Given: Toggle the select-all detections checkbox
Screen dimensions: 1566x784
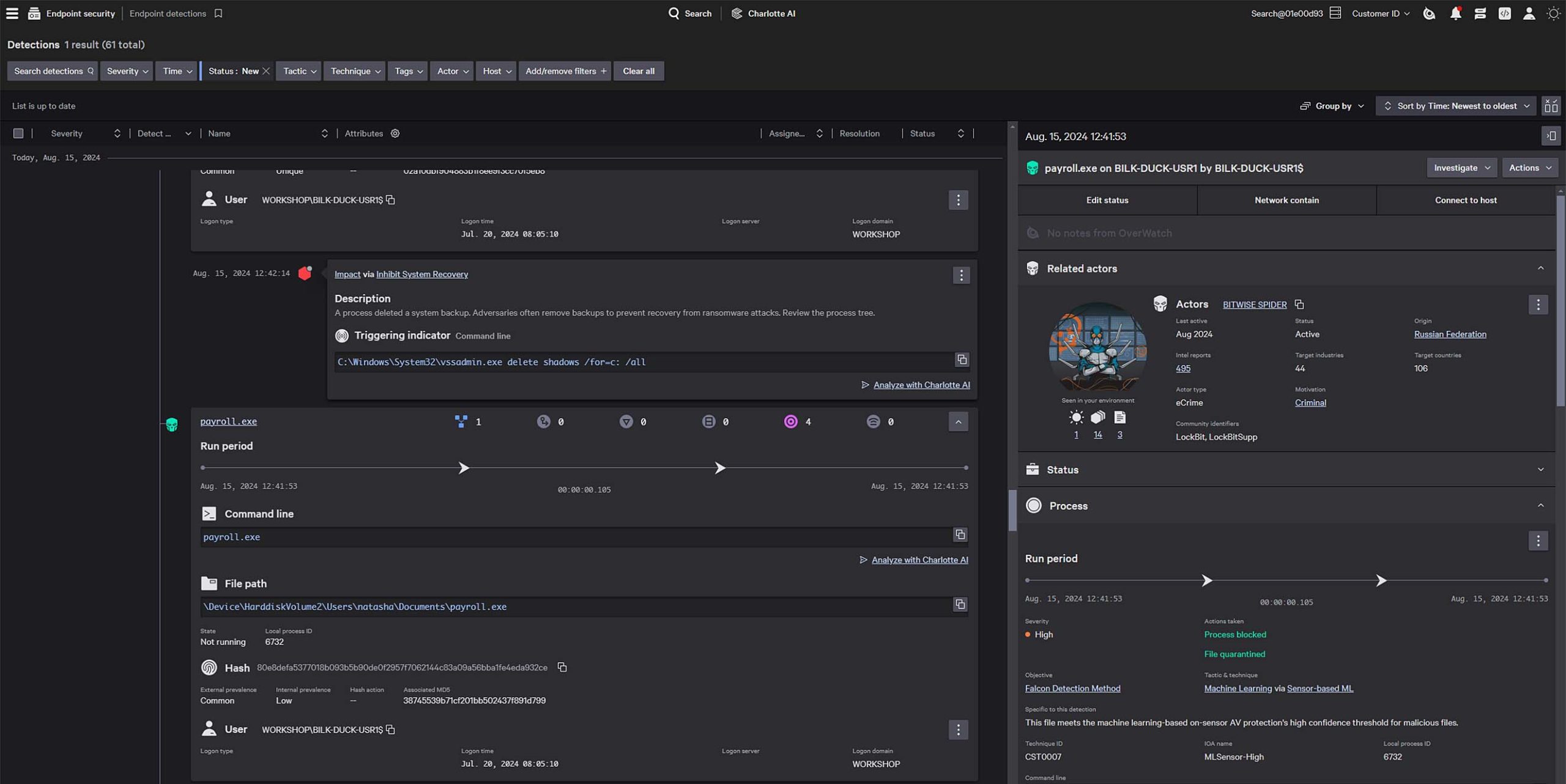Looking at the screenshot, I should pyautogui.click(x=18, y=133).
